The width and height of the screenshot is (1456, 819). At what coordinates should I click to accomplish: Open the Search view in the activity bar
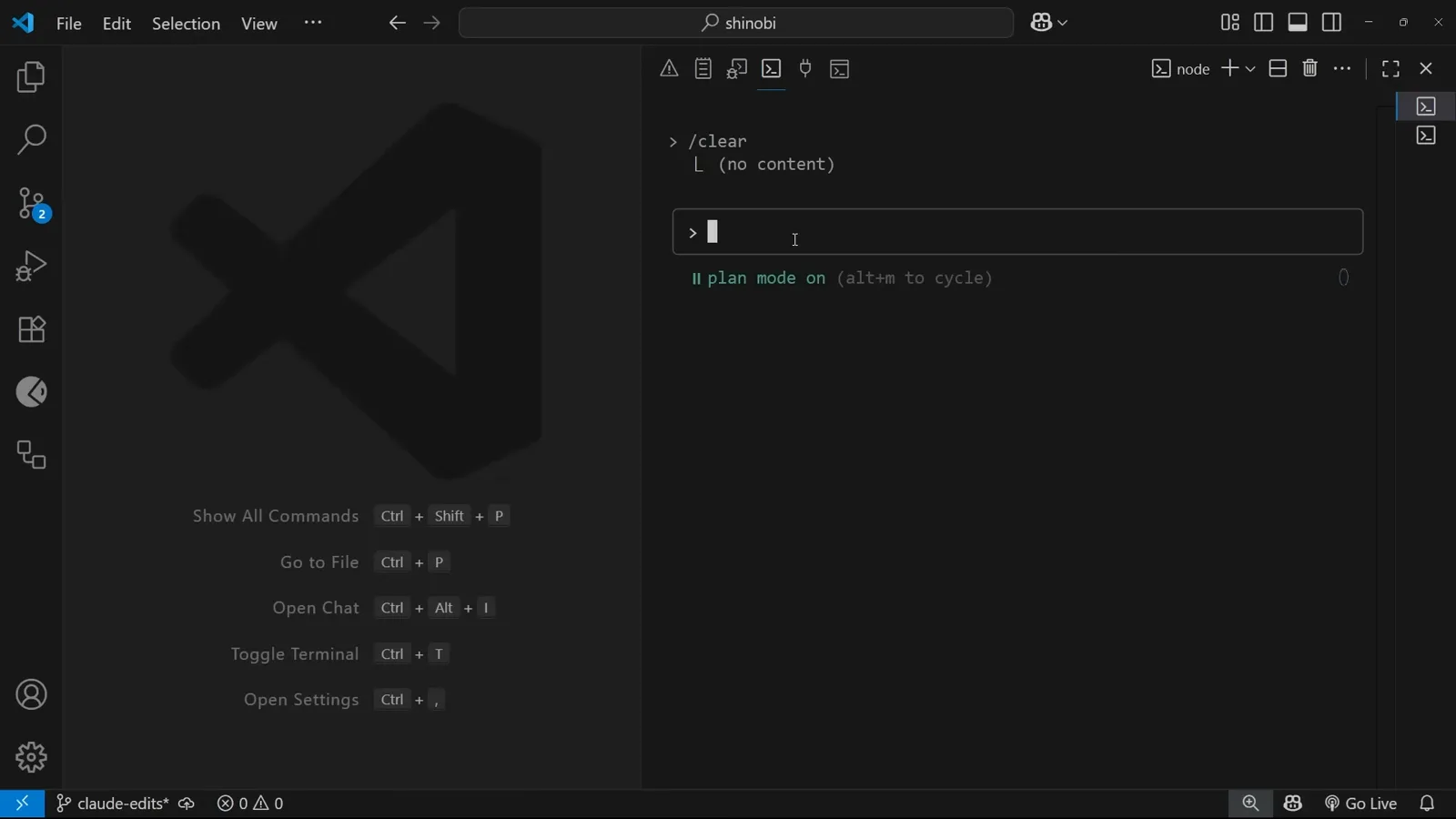(x=31, y=140)
